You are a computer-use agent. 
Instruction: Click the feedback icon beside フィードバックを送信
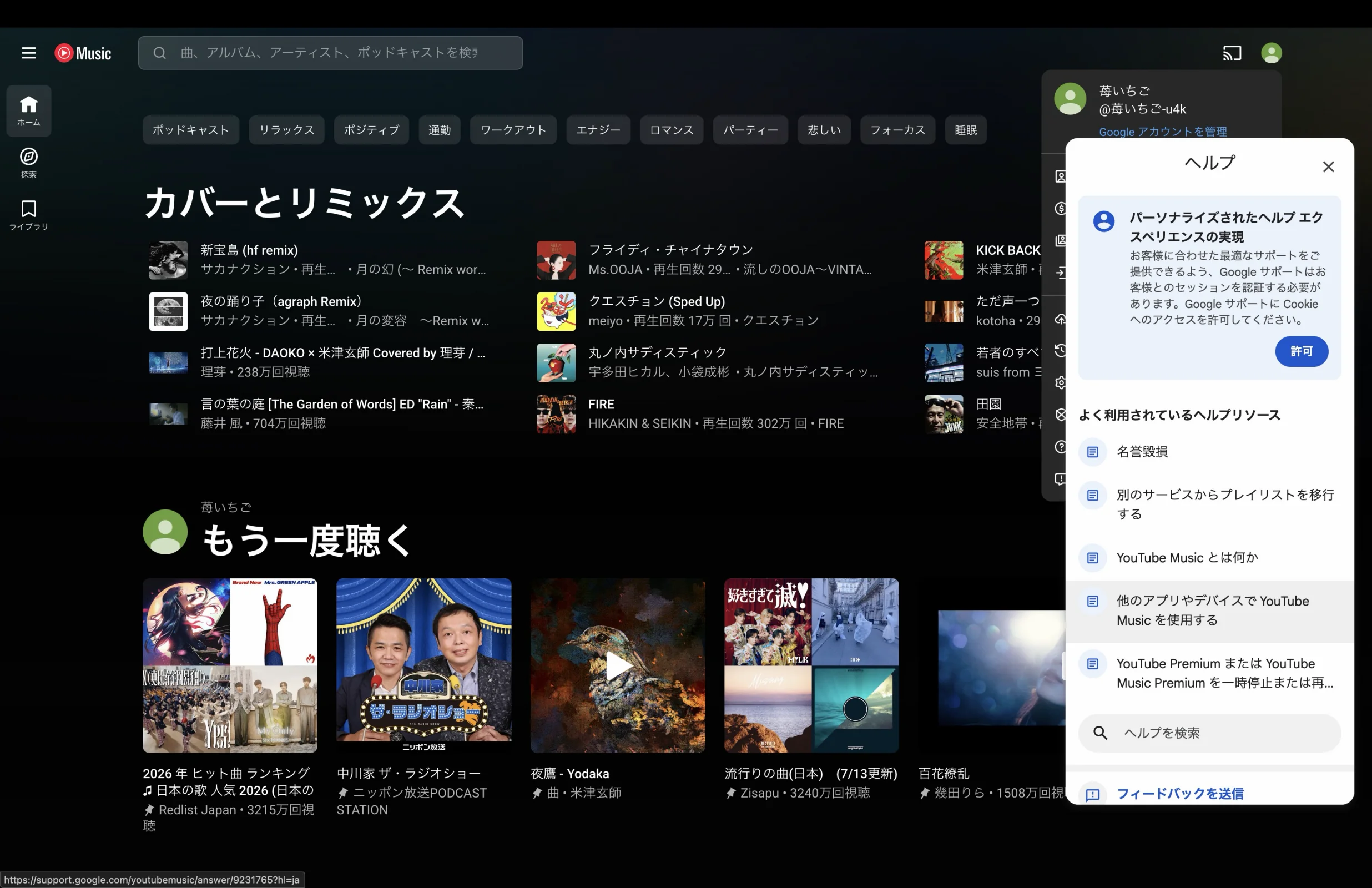pos(1092,795)
